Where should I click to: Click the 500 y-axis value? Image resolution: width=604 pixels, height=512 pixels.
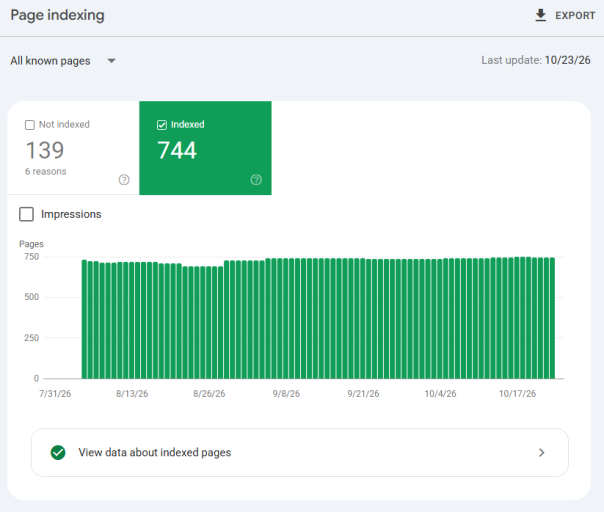click(x=32, y=297)
